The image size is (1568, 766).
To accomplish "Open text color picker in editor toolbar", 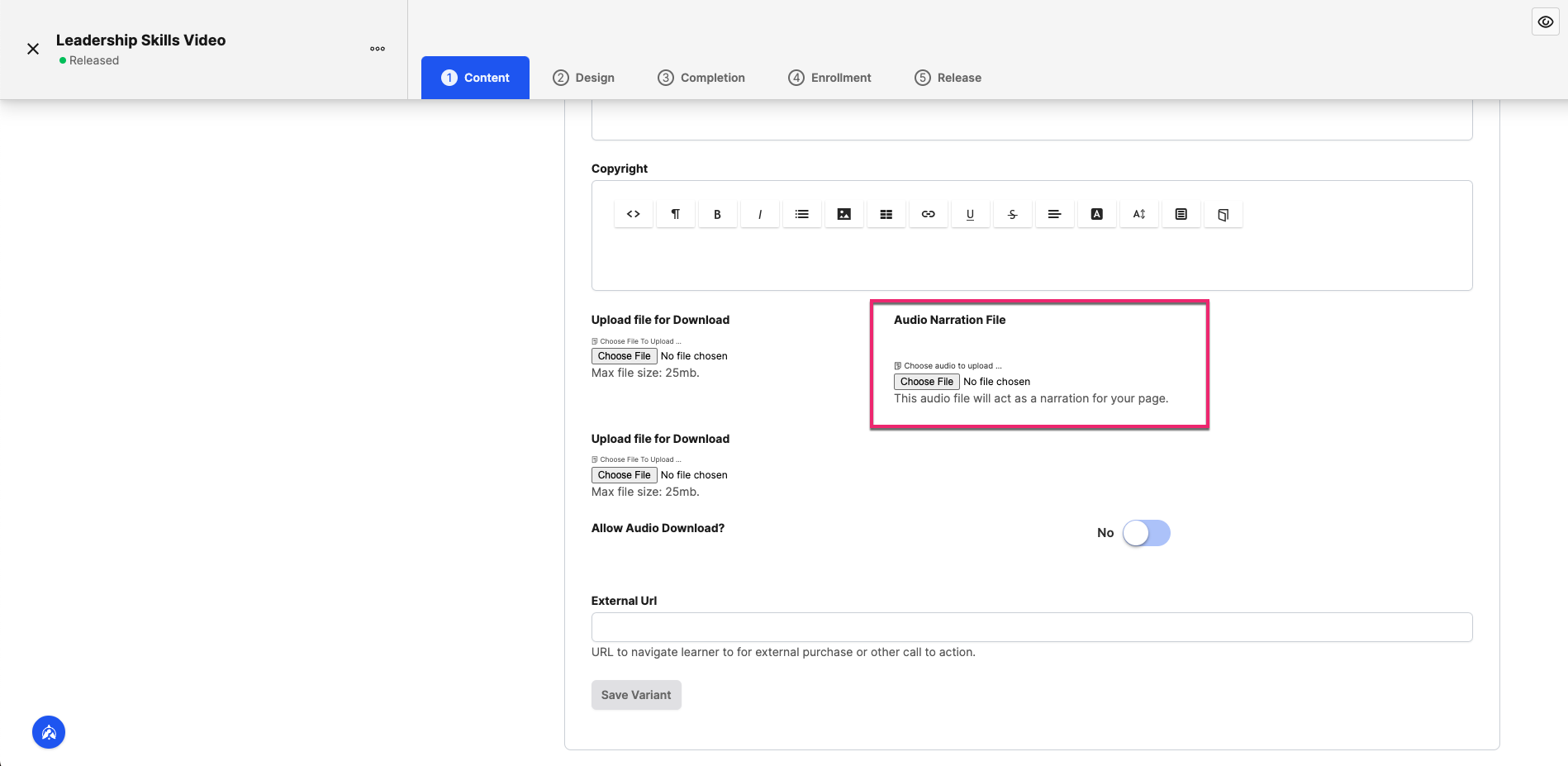I will [x=1097, y=214].
